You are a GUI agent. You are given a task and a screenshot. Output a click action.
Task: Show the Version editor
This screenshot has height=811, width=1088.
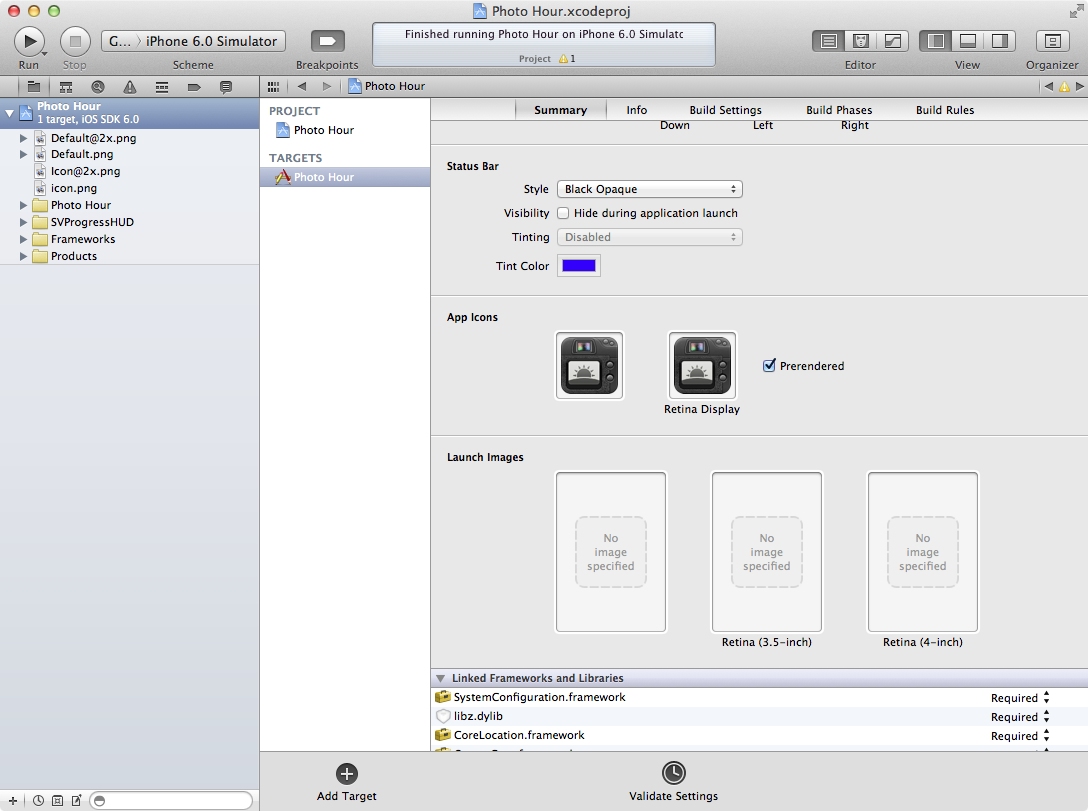[x=892, y=41]
